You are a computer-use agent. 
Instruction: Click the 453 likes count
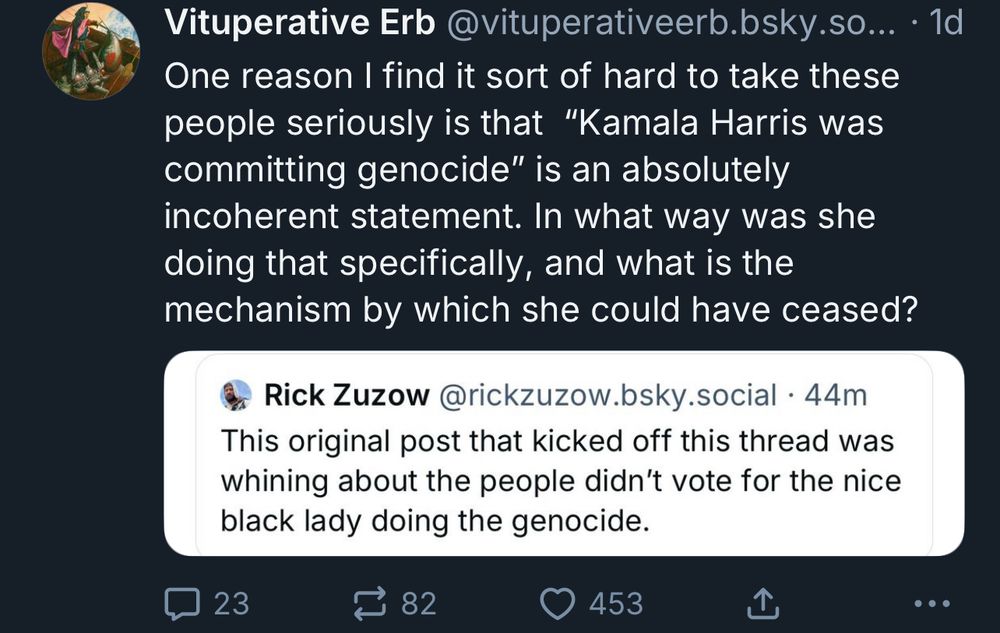(x=616, y=603)
